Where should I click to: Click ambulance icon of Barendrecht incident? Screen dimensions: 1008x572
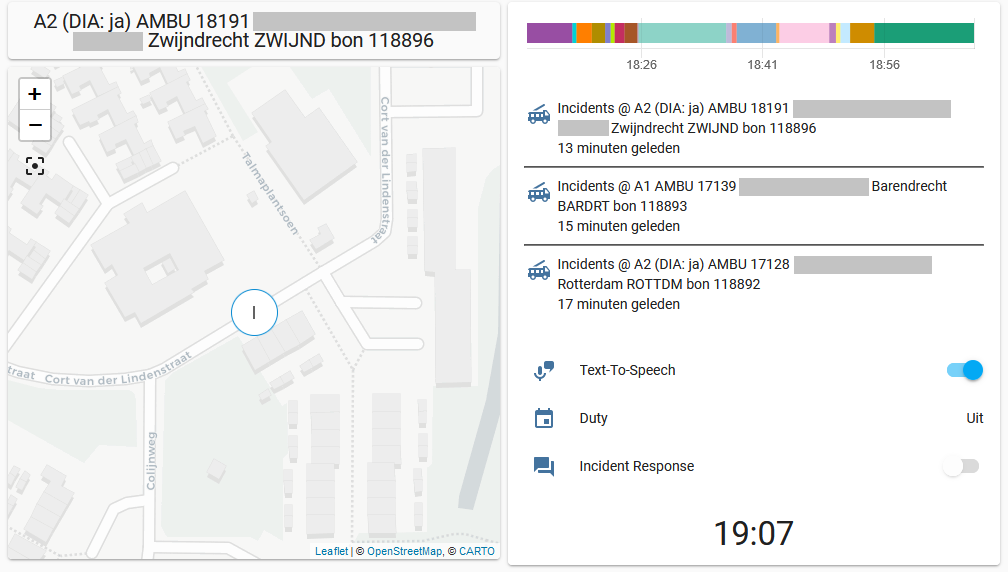(x=539, y=193)
